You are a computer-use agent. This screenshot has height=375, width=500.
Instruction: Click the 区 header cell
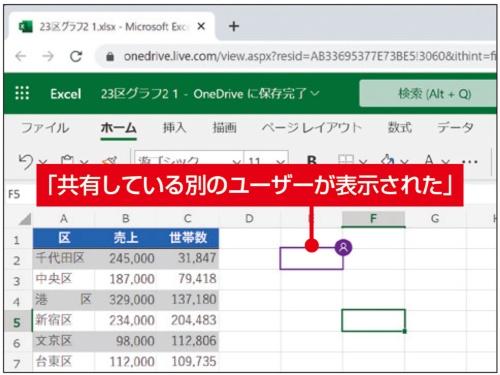click(64, 238)
